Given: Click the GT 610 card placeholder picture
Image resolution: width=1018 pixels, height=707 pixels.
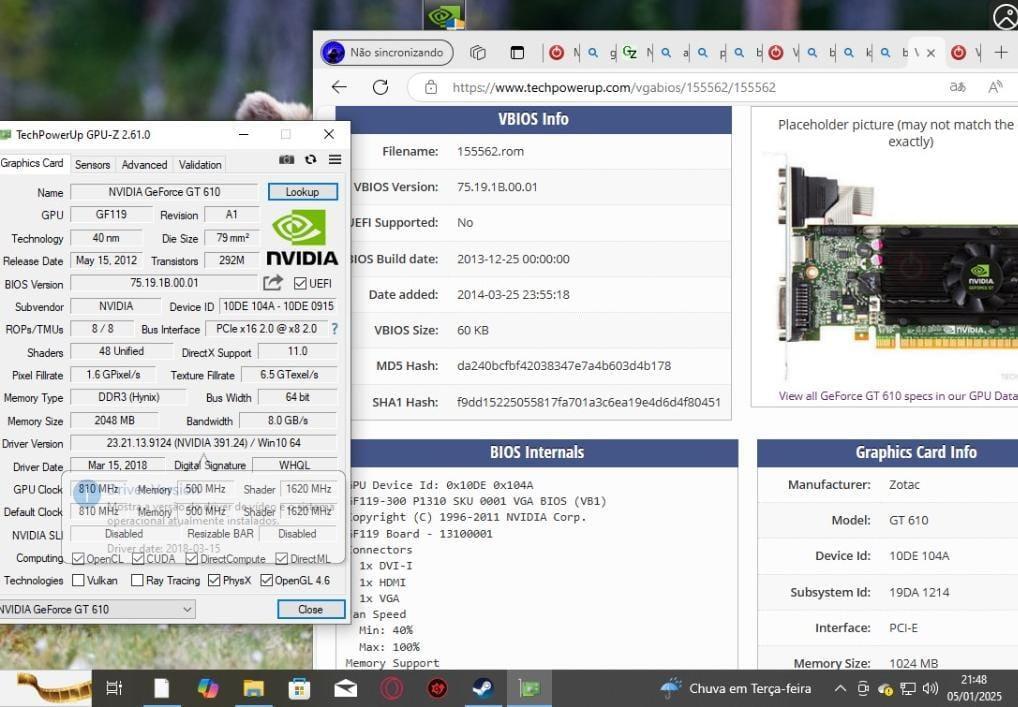Looking at the screenshot, I should coord(898,267).
